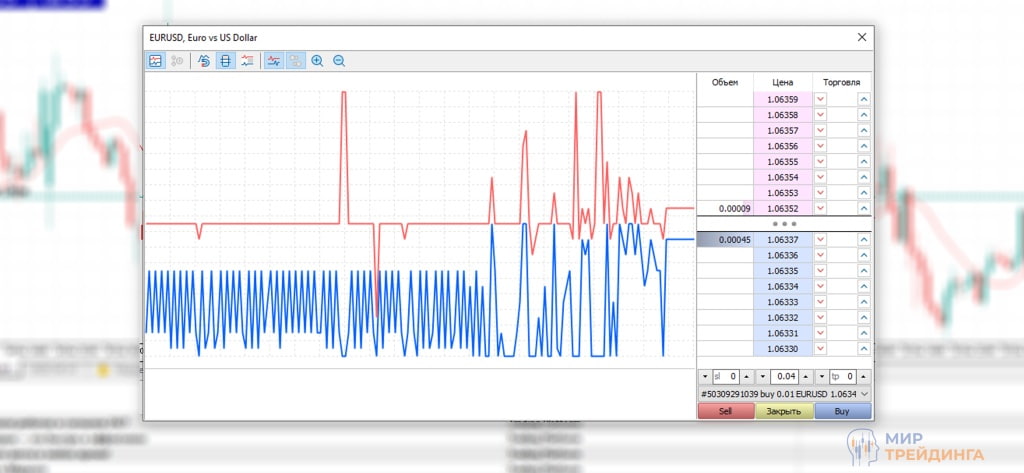Viewport: 1024px width, 473px height.
Task: Click the time and sales list icon
Action: coord(247,61)
